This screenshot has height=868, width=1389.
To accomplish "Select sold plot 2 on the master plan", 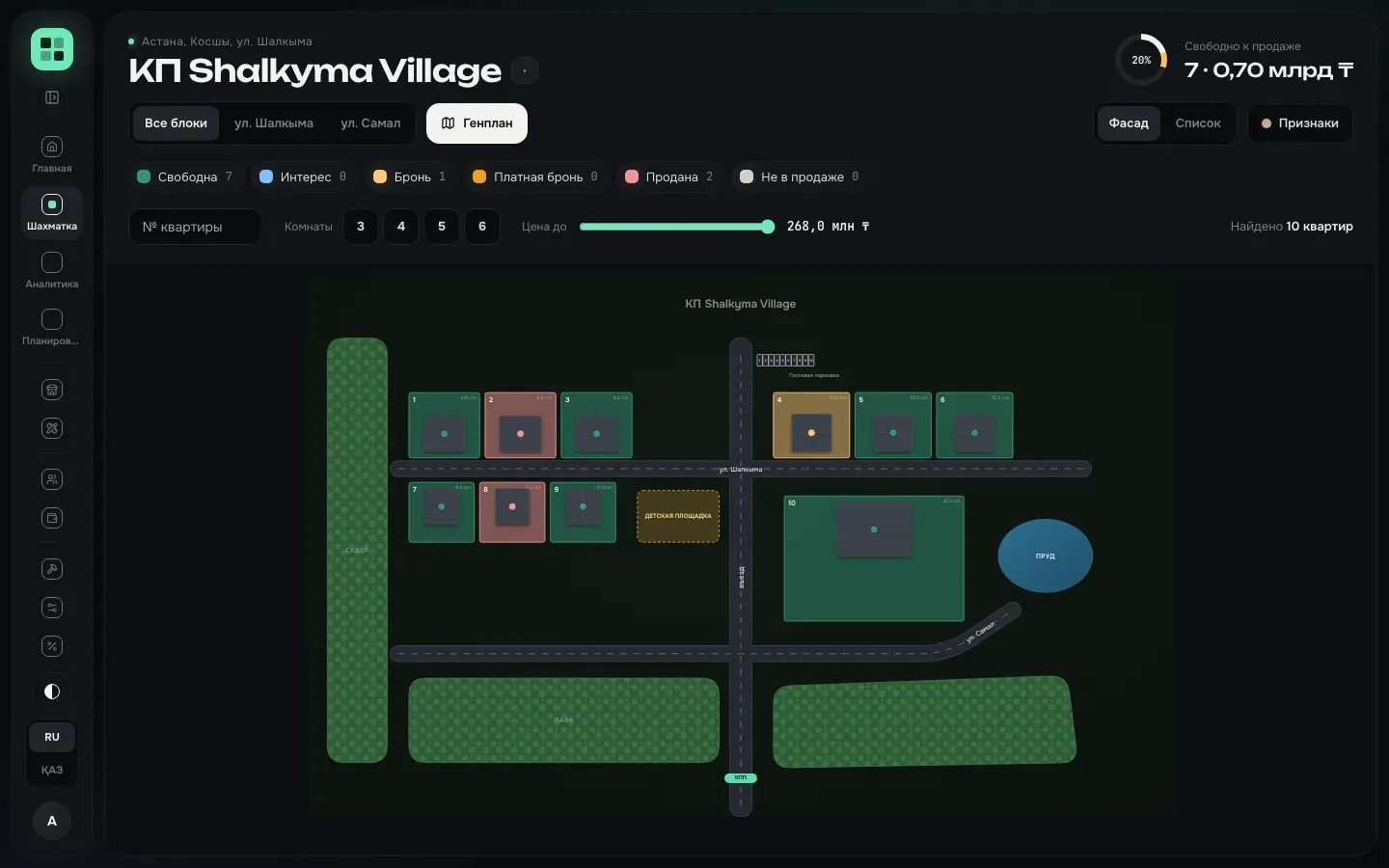I will pyautogui.click(x=521, y=425).
